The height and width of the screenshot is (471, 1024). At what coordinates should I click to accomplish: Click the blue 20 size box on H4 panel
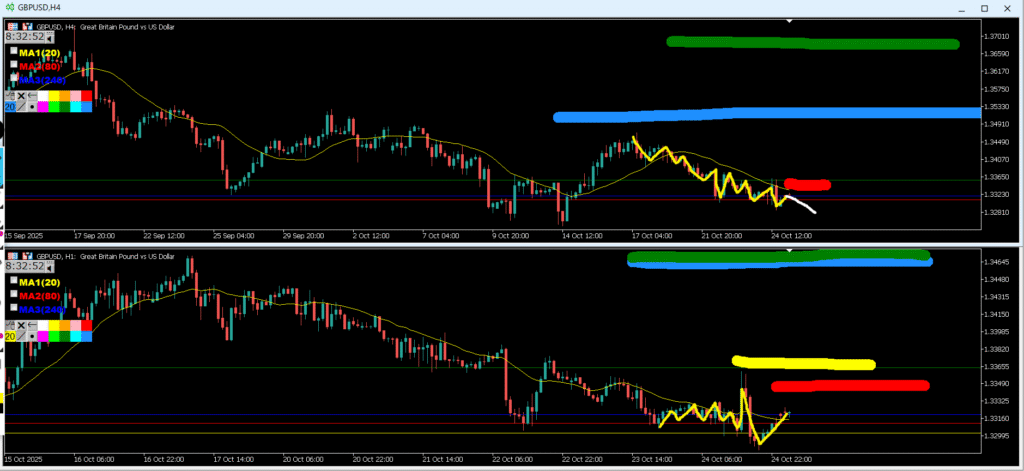(x=10, y=107)
